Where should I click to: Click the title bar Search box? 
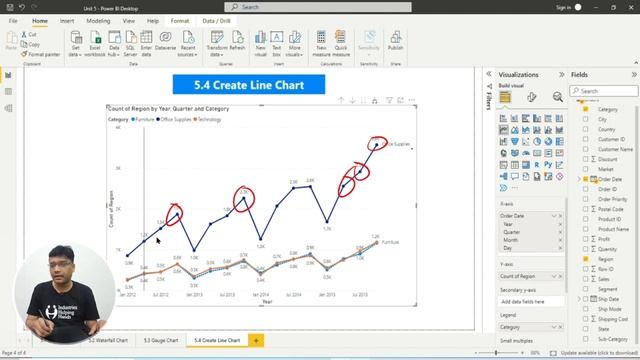[x=318, y=7]
